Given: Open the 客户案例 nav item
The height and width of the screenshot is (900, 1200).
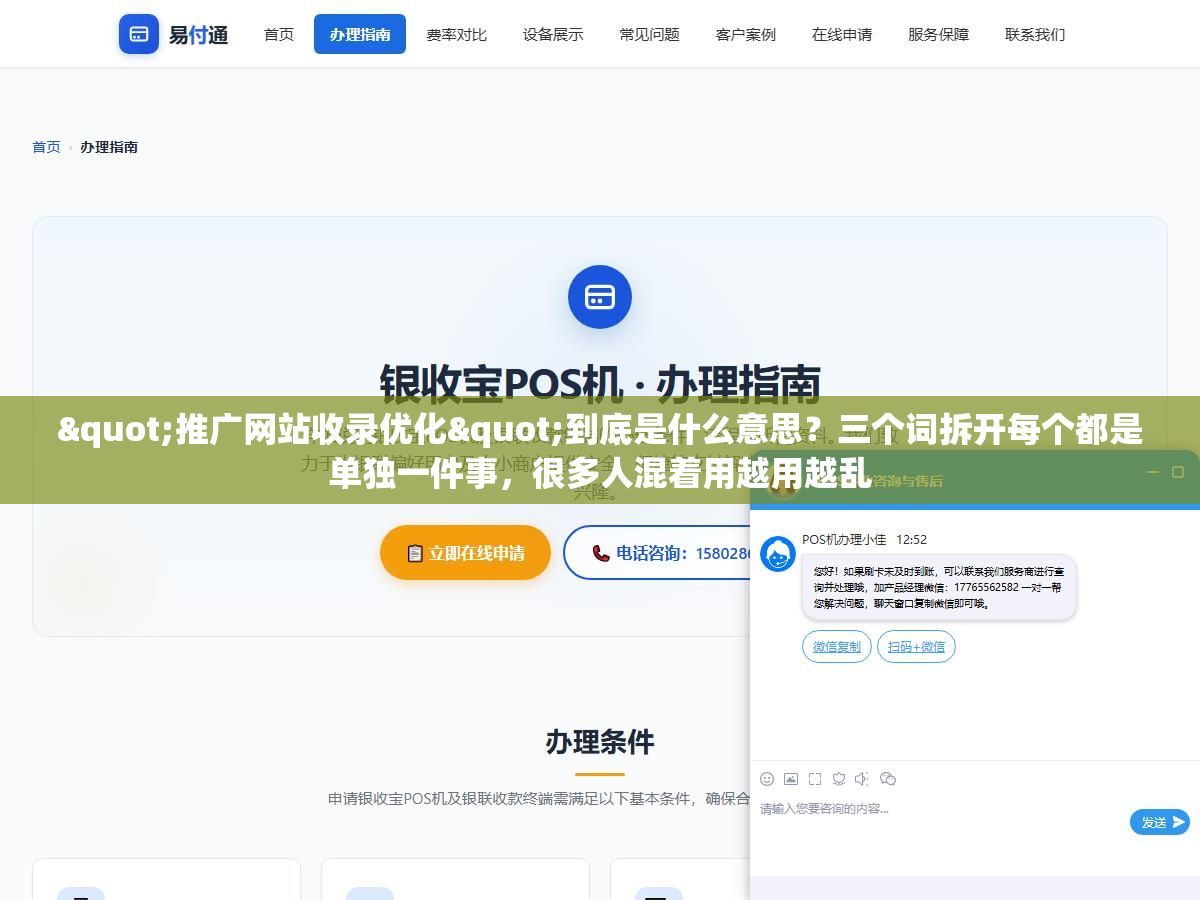Looking at the screenshot, I should click(746, 34).
